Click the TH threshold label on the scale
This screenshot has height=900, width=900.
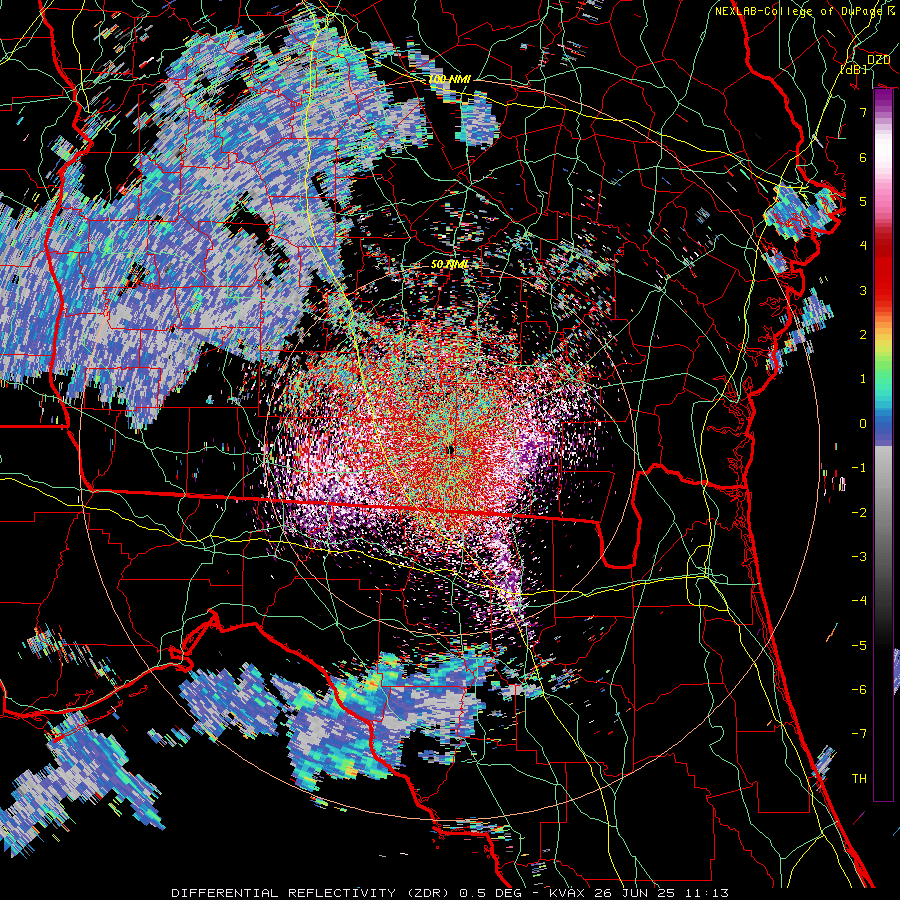coord(859,779)
